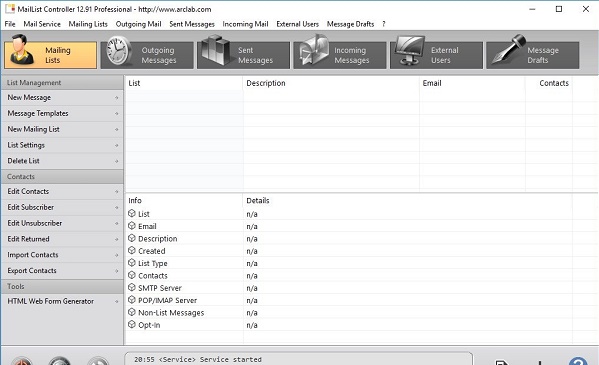
Task: Expand the Import Contacts arrow
Action: 117,255
